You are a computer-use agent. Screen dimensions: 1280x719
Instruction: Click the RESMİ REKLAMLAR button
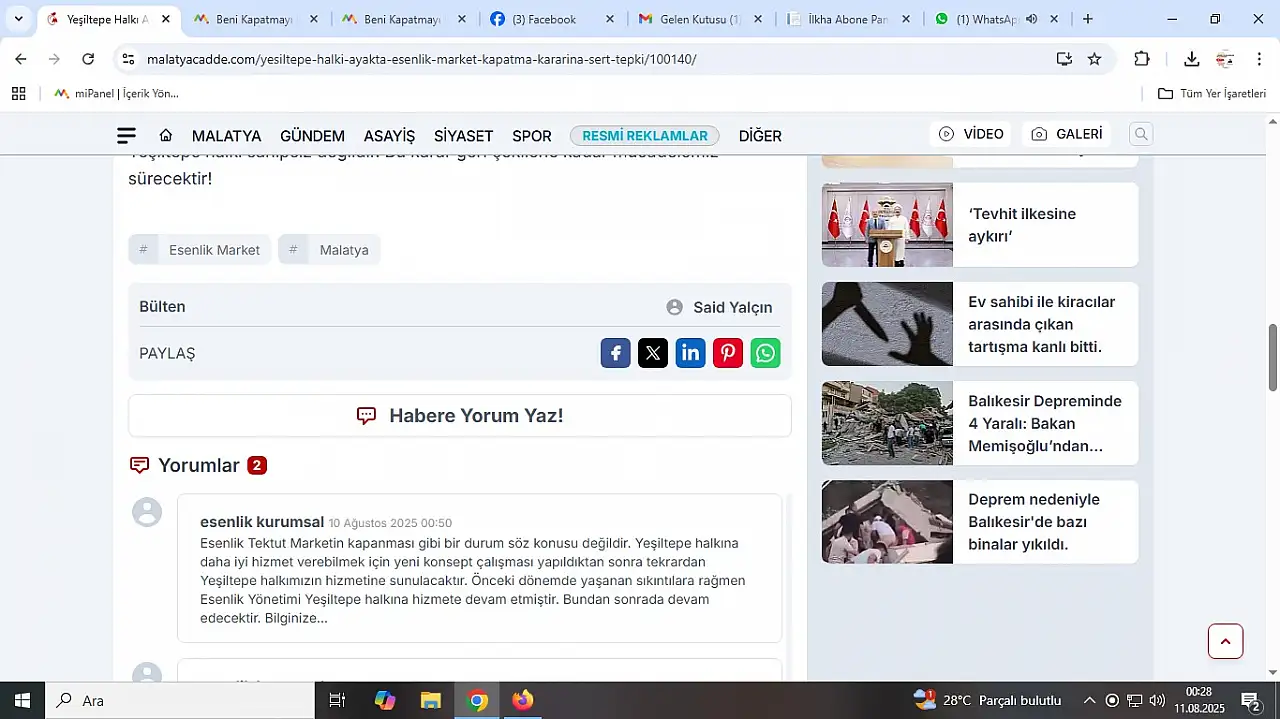pos(645,136)
